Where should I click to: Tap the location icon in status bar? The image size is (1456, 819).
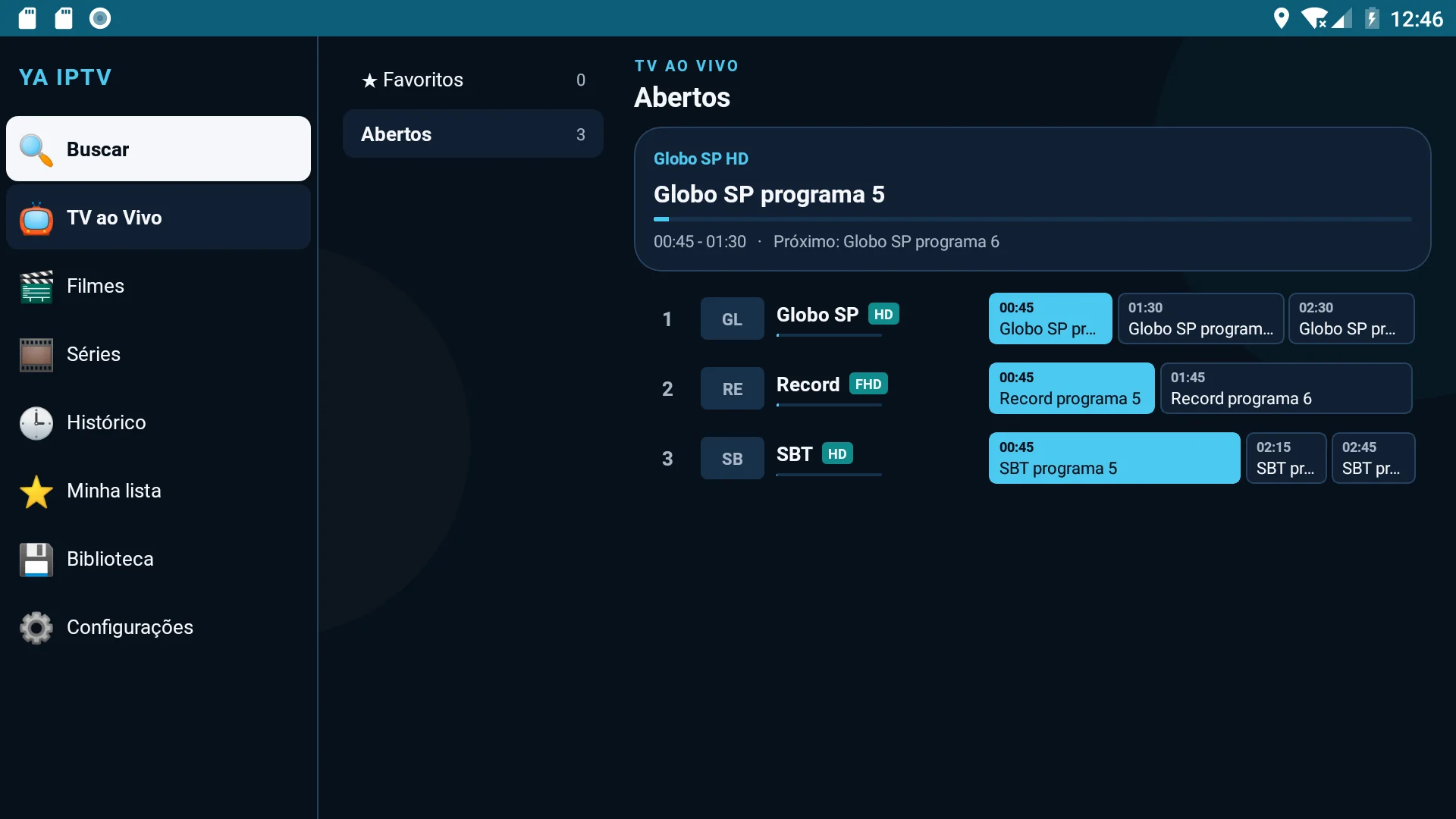(1281, 18)
